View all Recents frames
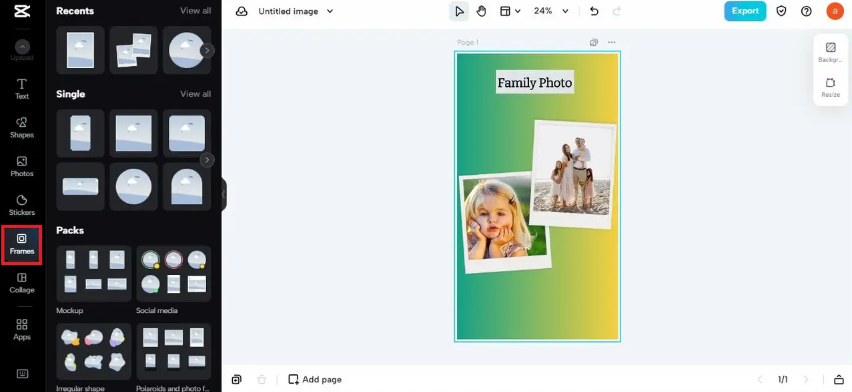Image resolution: width=852 pixels, height=392 pixels. tap(196, 11)
